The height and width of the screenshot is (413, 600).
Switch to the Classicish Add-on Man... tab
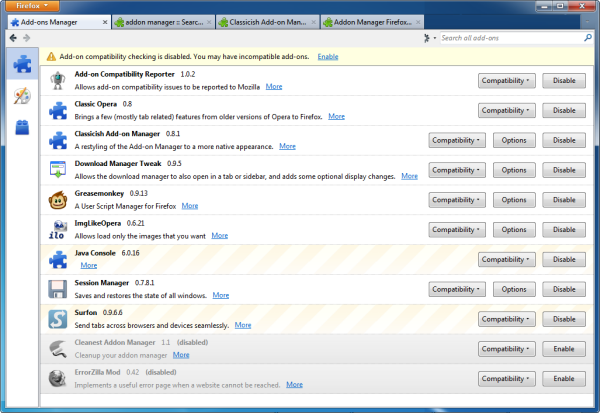[267, 22]
